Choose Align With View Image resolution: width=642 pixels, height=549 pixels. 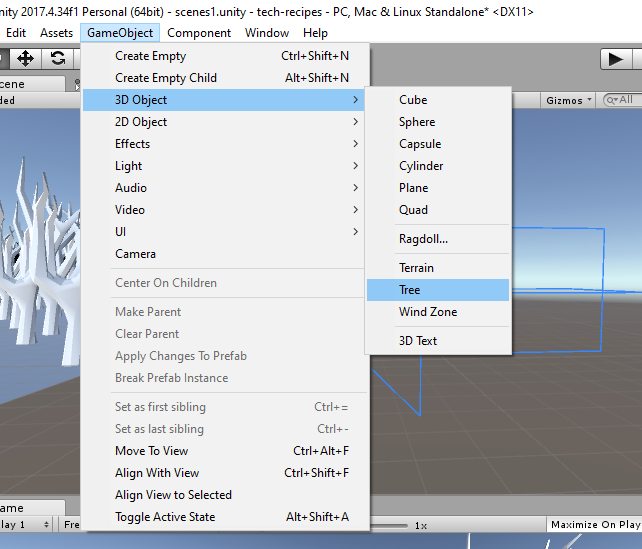(x=224, y=473)
